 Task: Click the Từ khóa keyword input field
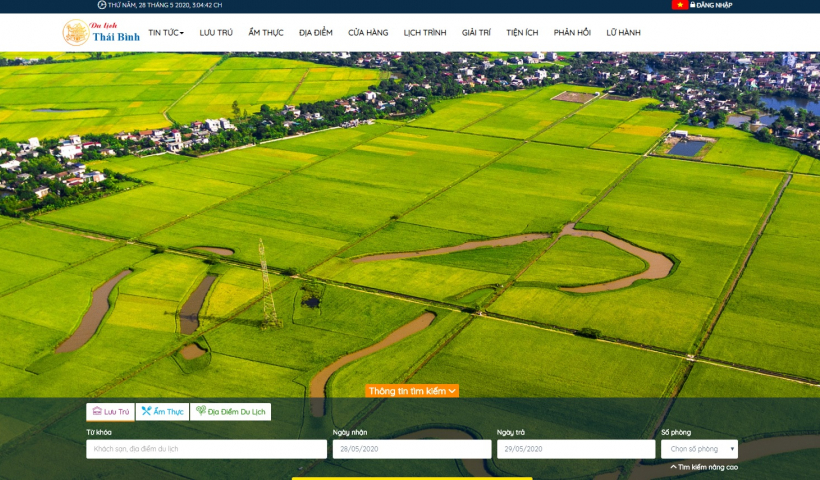click(206, 449)
